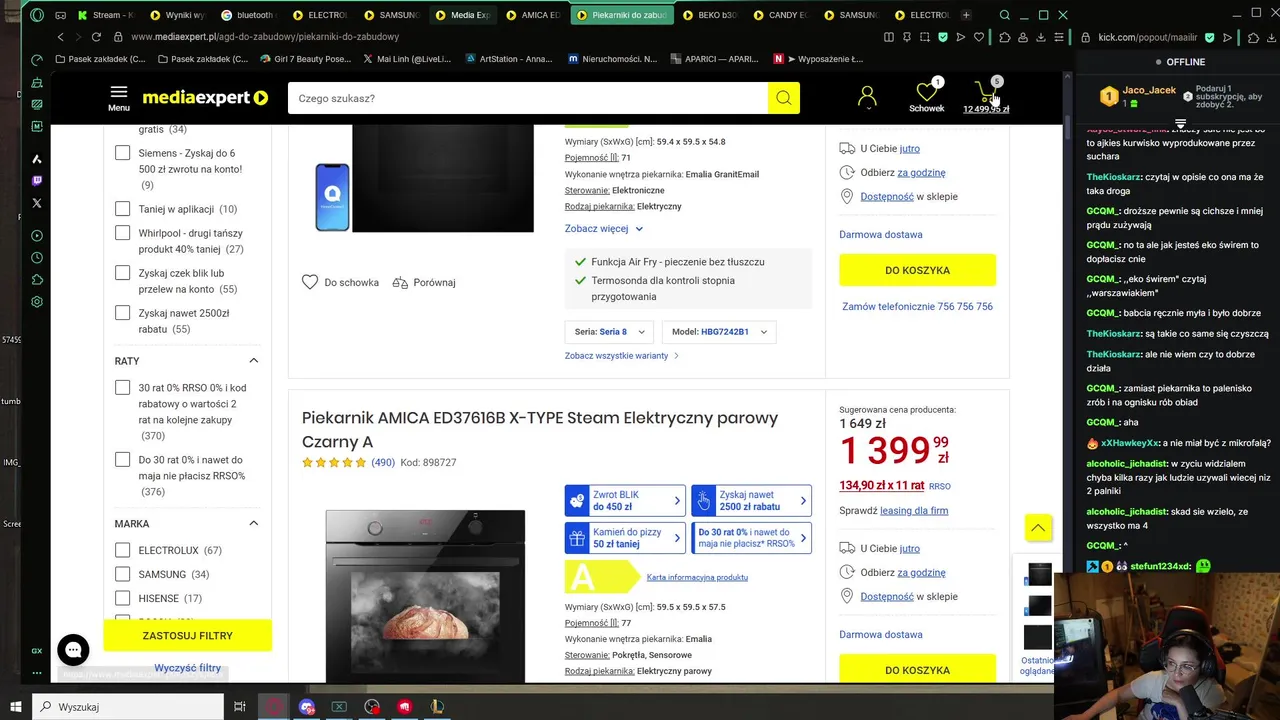
Task: Click the Opera GX logo button
Action: (37, 15)
